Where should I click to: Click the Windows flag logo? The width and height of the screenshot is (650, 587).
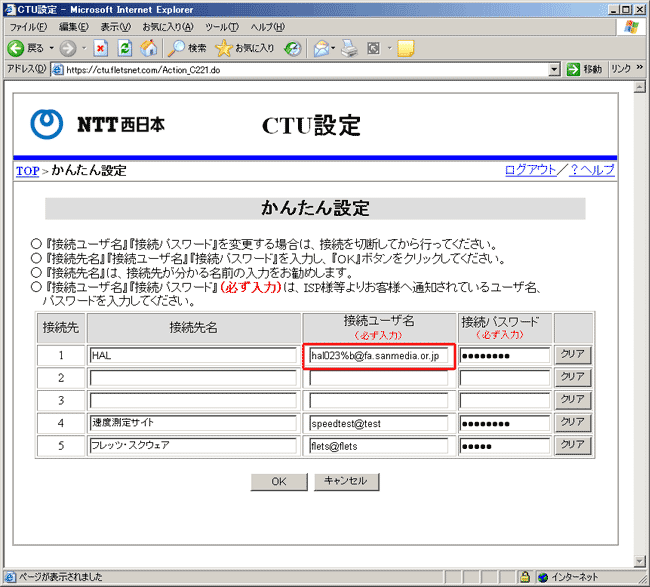631,27
